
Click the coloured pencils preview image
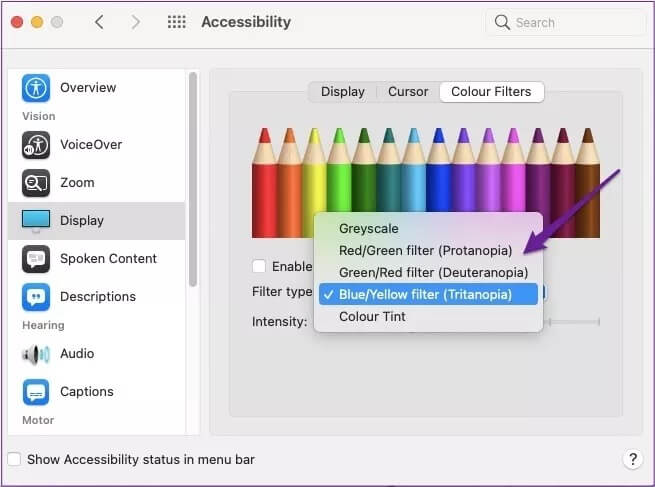pyautogui.click(x=426, y=183)
